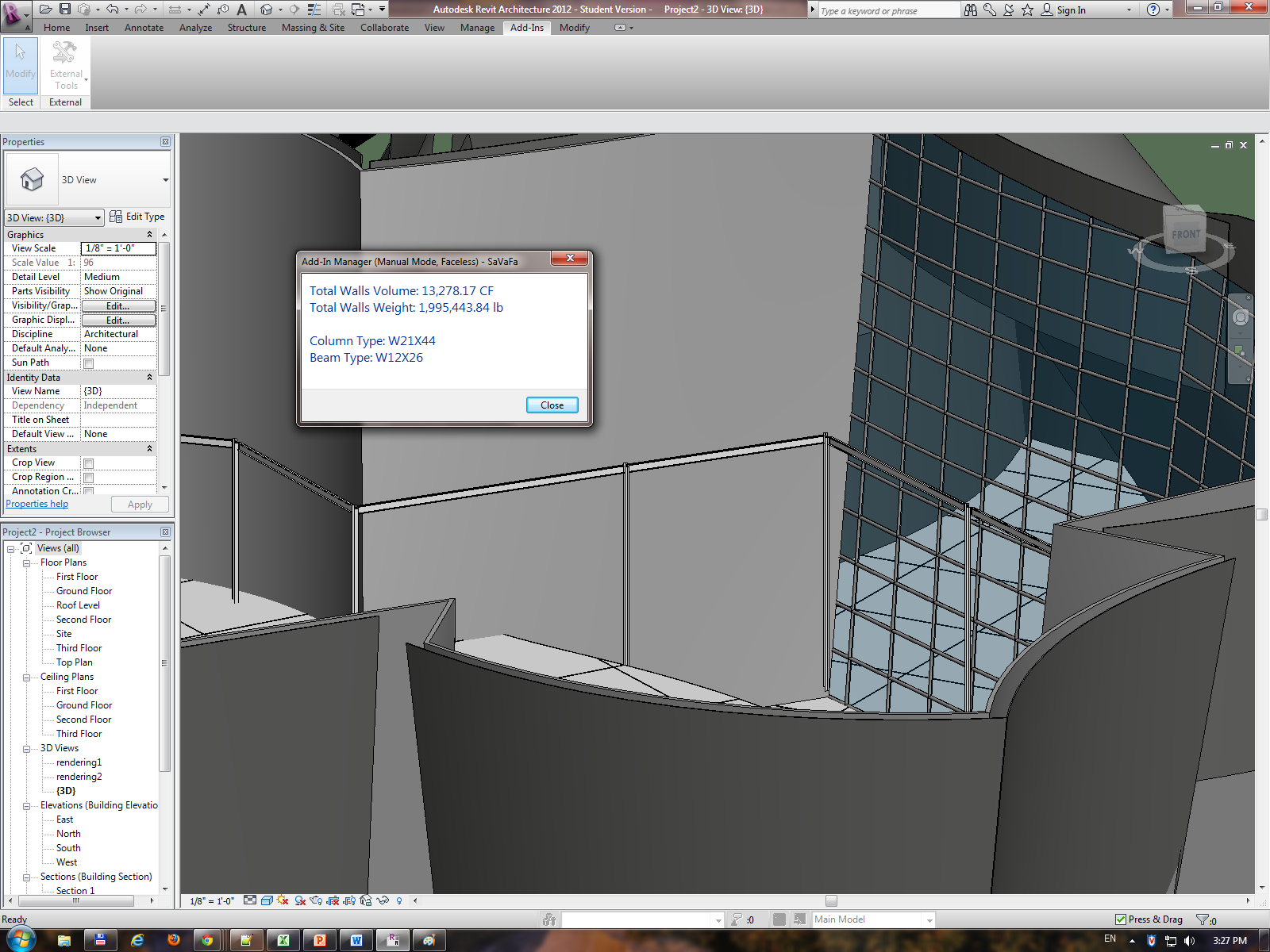Open the Default 3D View house icon
Image resolution: width=1270 pixels, height=952 pixels.
pos(267,10)
